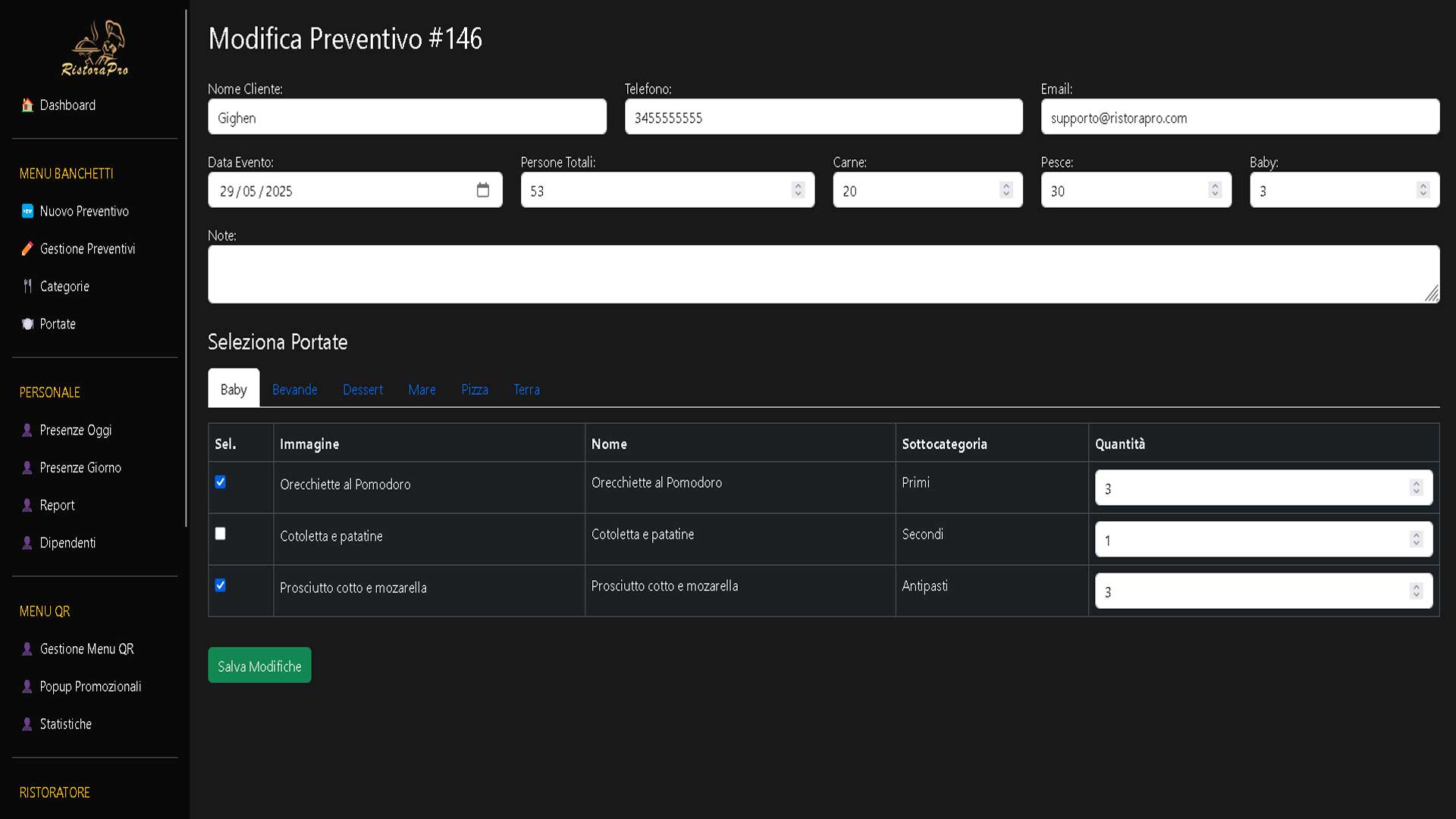The image size is (1456, 819).
Task: Open Gestione Preventivi link
Action: [x=87, y=249]
